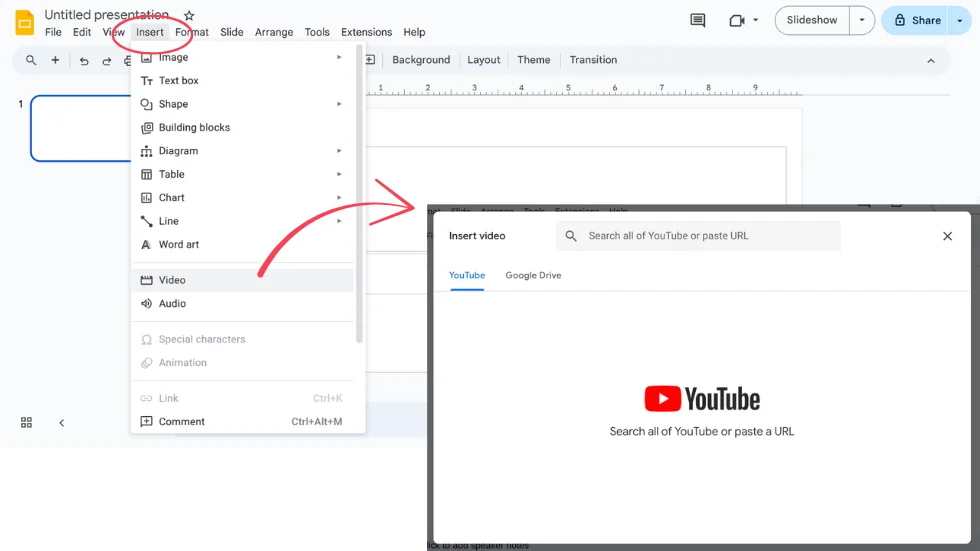Choose Comment menu item
The width and height of the screenshot is (980, 551).
tap(242, 422)
